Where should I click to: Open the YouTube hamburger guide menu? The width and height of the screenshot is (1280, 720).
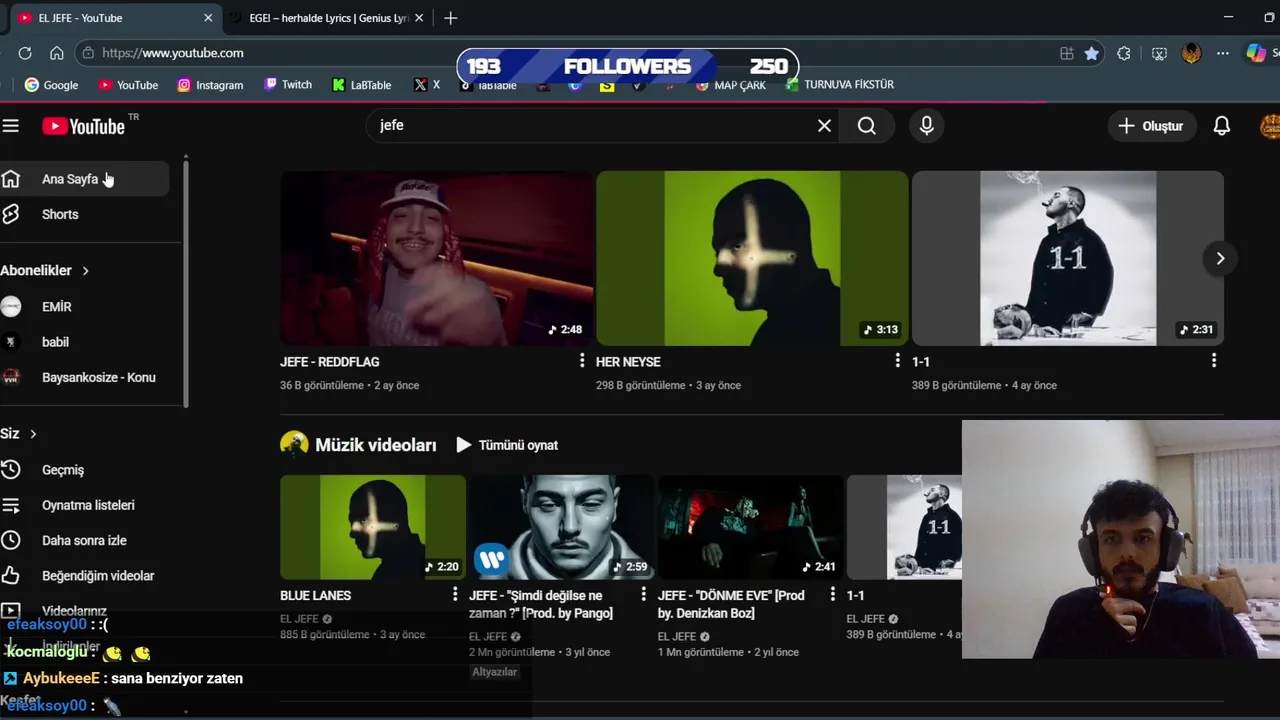[11, 126]
